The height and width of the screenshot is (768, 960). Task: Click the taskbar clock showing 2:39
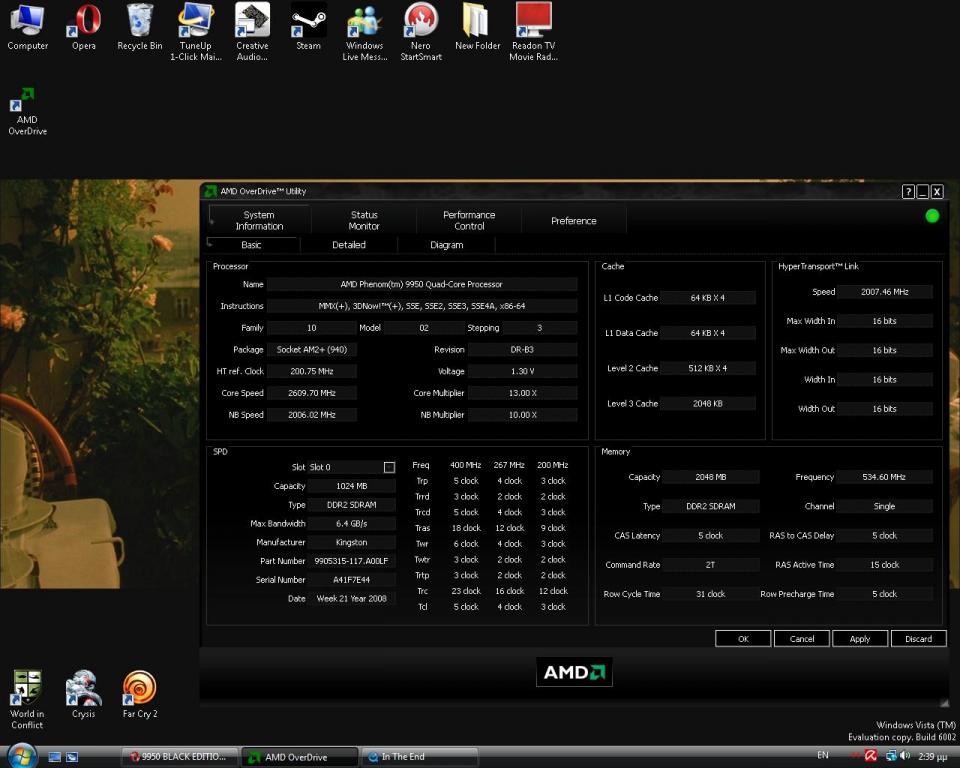932,757
